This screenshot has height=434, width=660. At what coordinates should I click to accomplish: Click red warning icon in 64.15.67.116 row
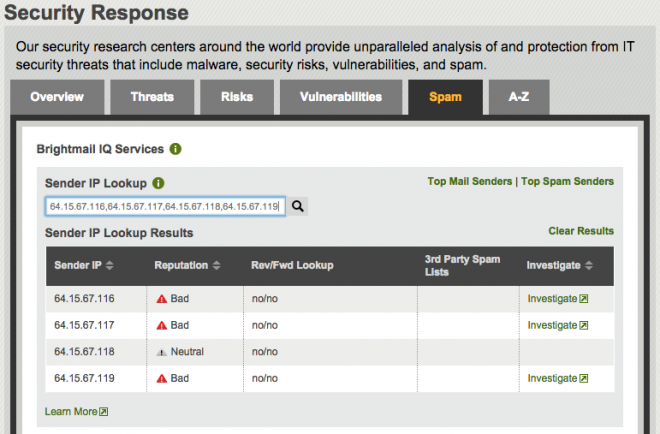(x=162, y=299)
